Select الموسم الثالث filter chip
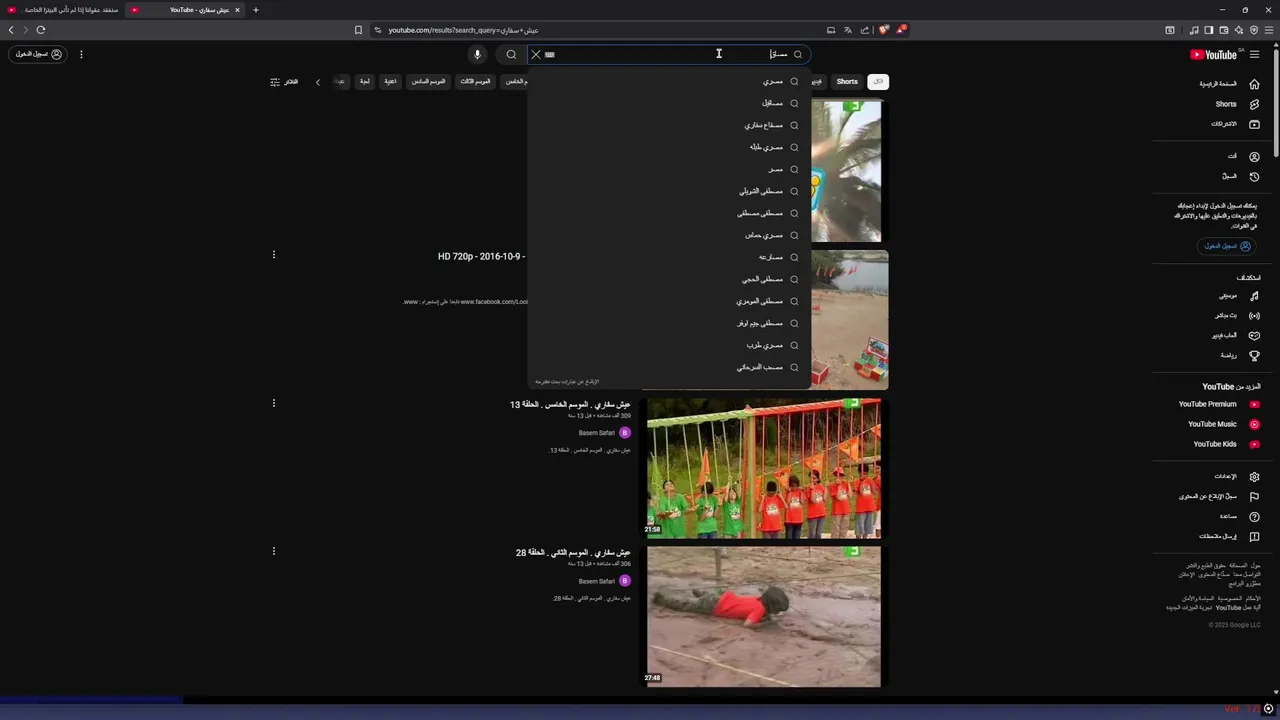1280x720 pixels. coord(474,82)
